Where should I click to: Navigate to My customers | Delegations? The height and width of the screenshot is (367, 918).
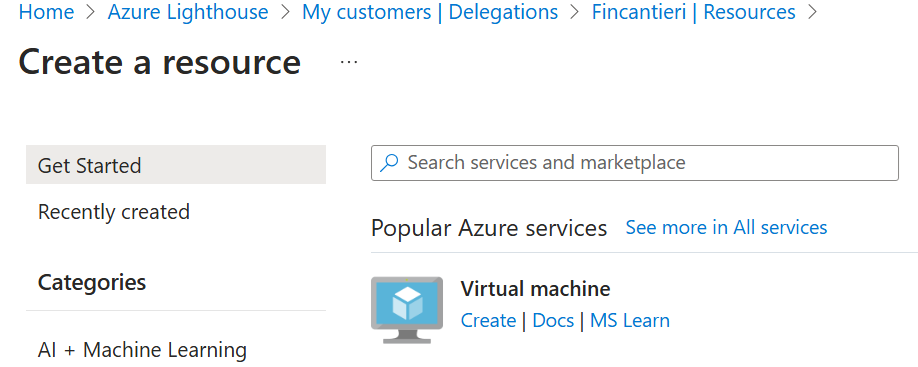[x=430, y=12]
